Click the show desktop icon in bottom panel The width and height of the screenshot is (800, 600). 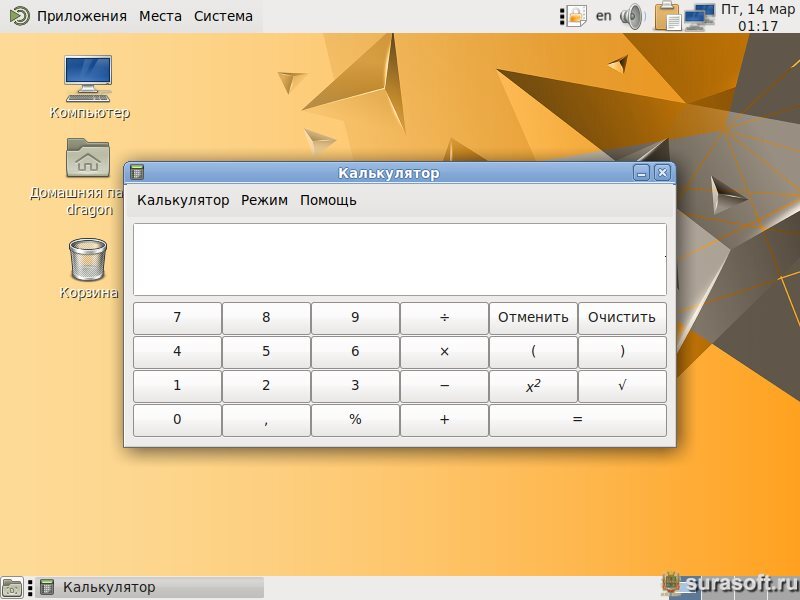[x=12, y=588]
